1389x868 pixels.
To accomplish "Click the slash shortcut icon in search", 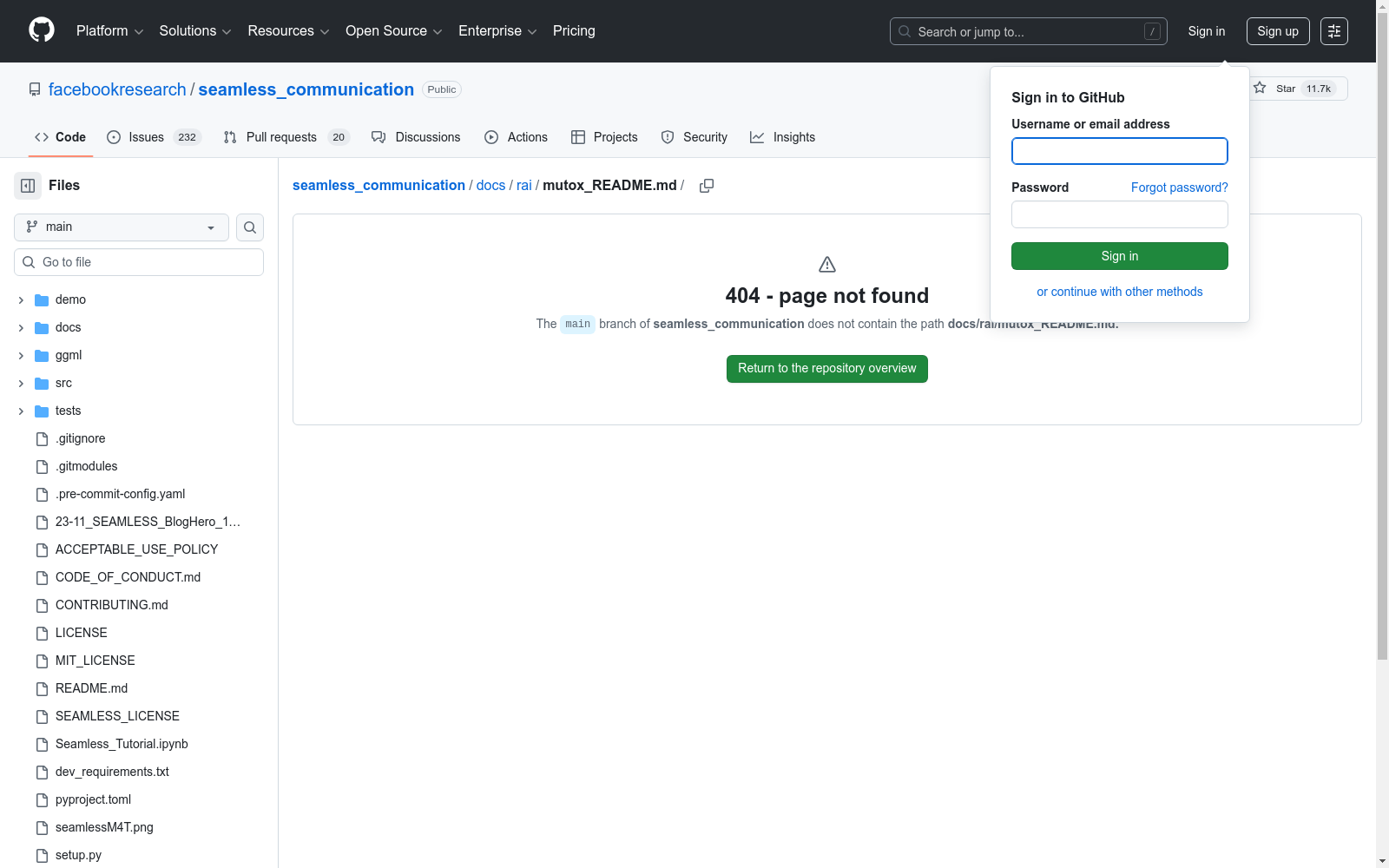I will (x=1152, y=31).
